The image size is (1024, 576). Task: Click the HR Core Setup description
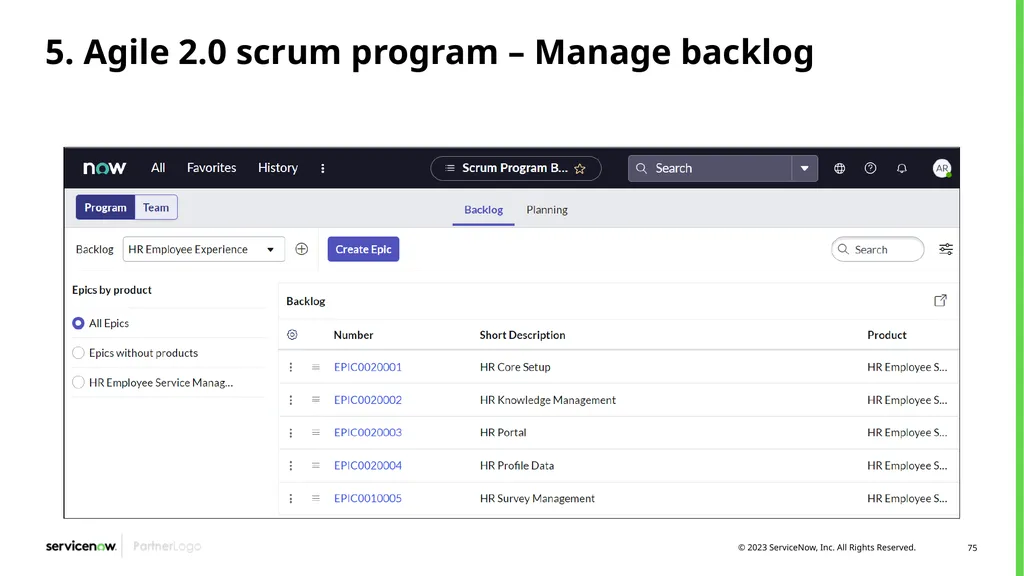pyautogui.click(x=515, y=367)
